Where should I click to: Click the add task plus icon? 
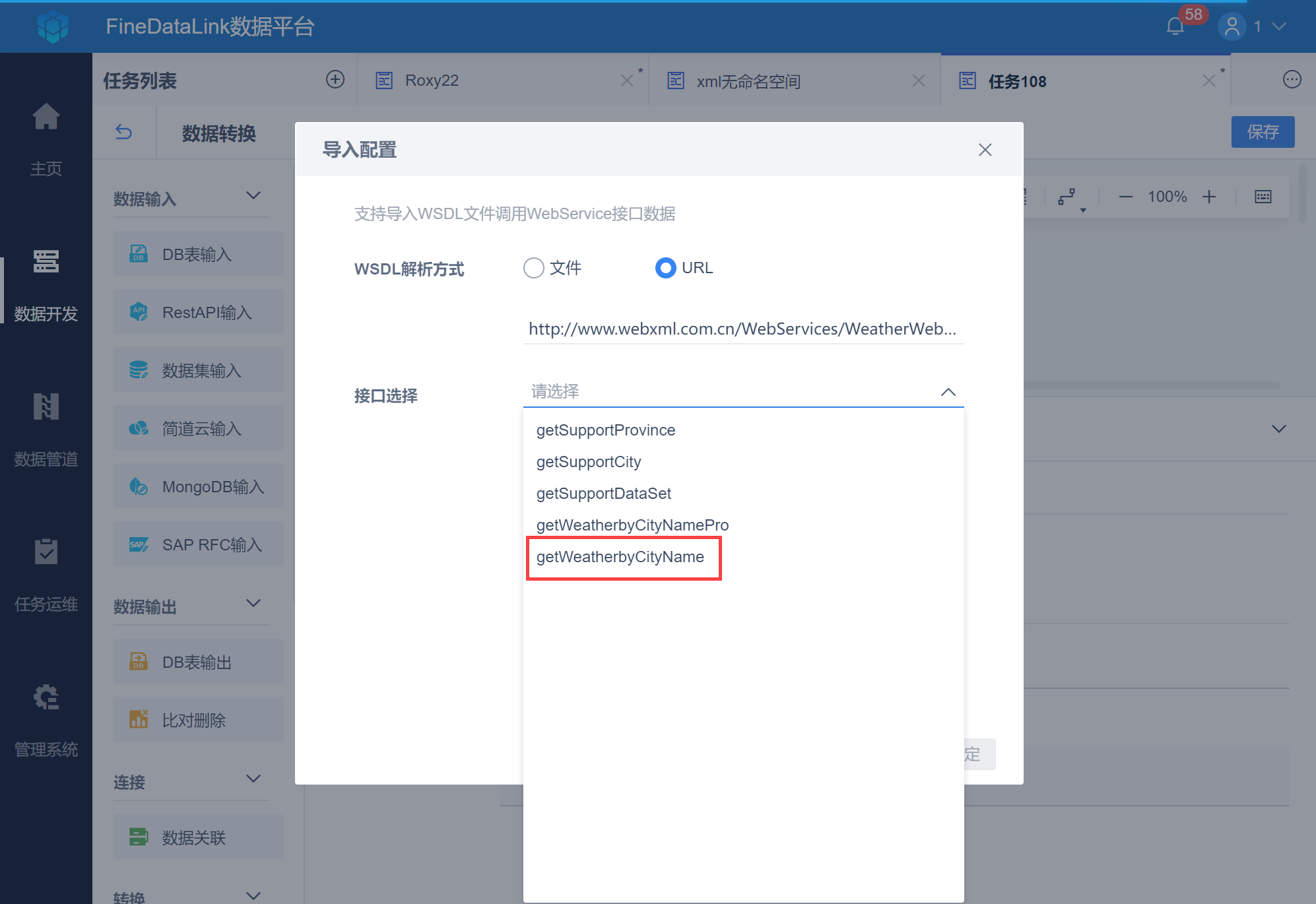click(x=335, y=80)
